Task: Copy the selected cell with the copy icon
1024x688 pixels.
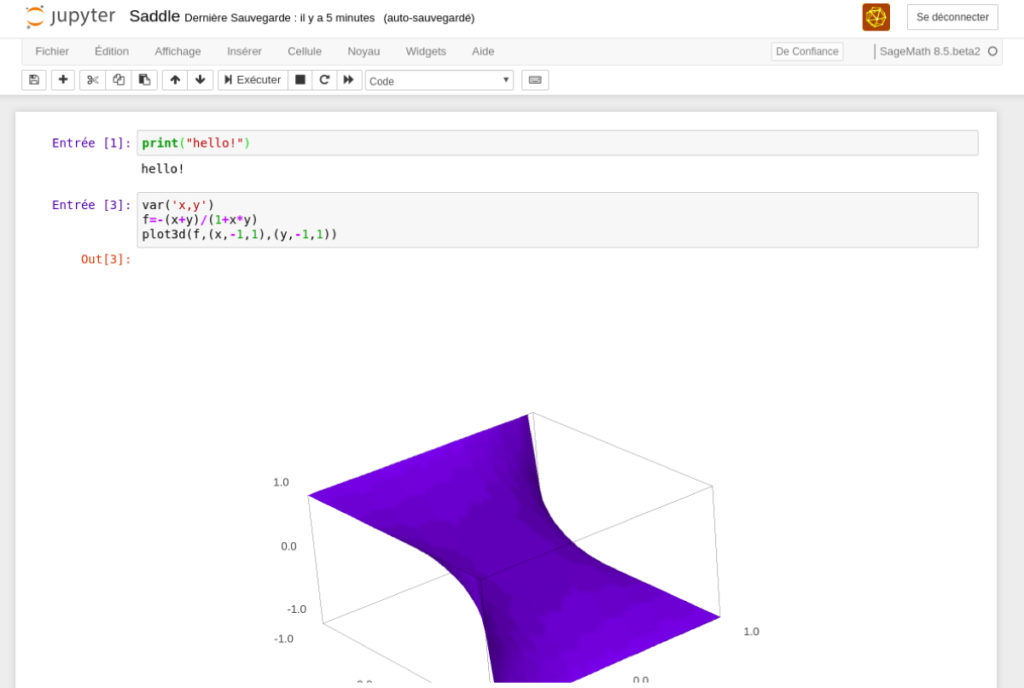Action: pos(117,79)
